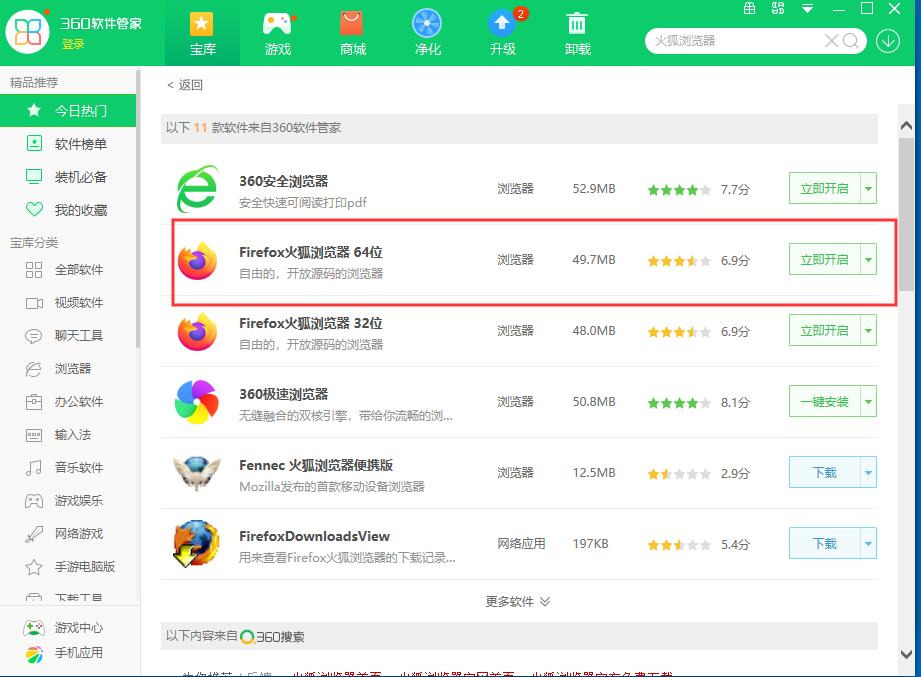Expand 更多软件 list
Image resolution: width=921 pixels, height=677 pixels.
pos(517,602)
